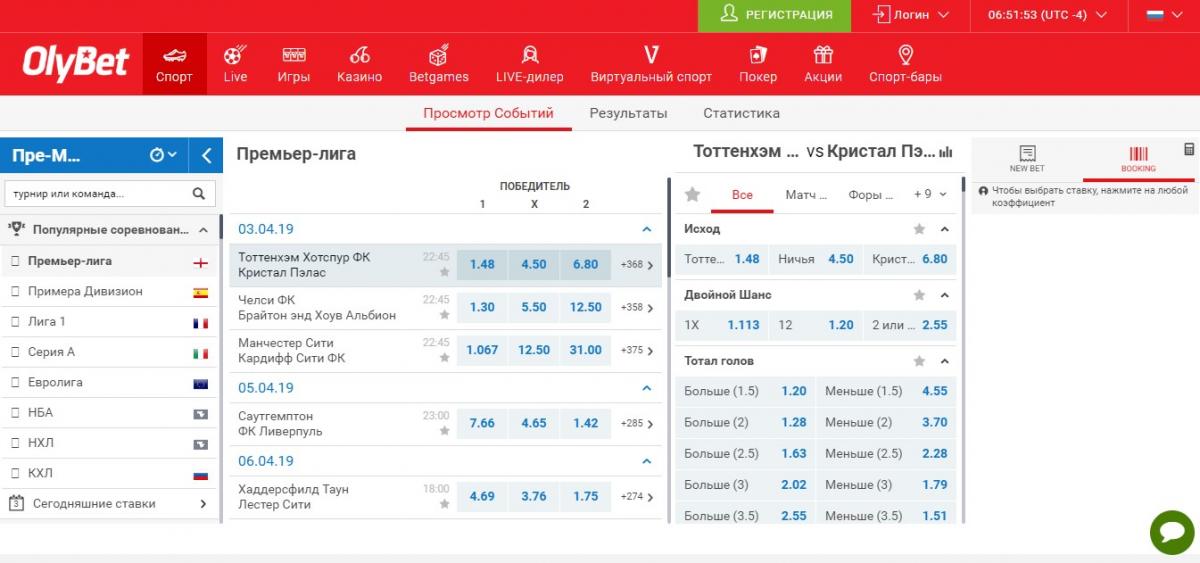Open the Игры slot machine icon
This screenshot has height=563, width=1200.
point(294,55)
